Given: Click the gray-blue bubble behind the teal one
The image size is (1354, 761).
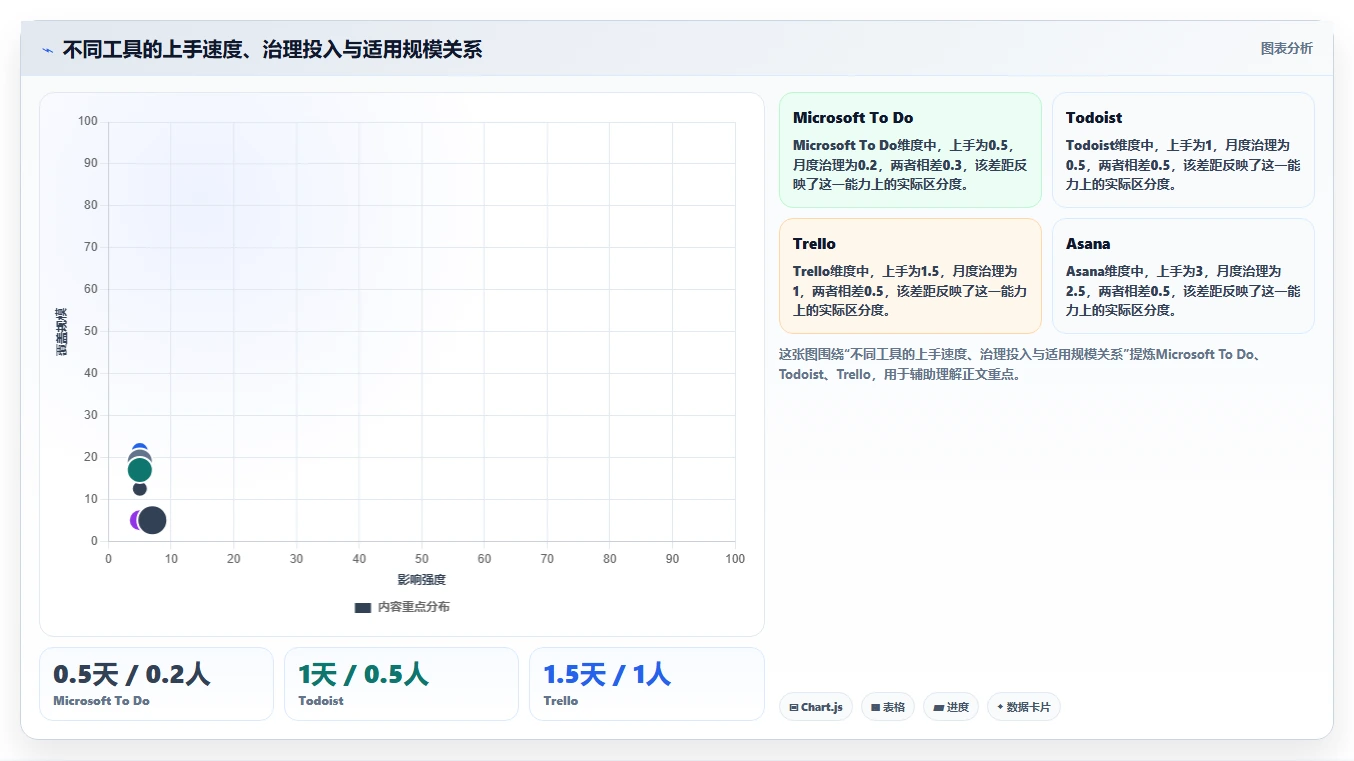Looking at the screenshot, I should [140, 454].
